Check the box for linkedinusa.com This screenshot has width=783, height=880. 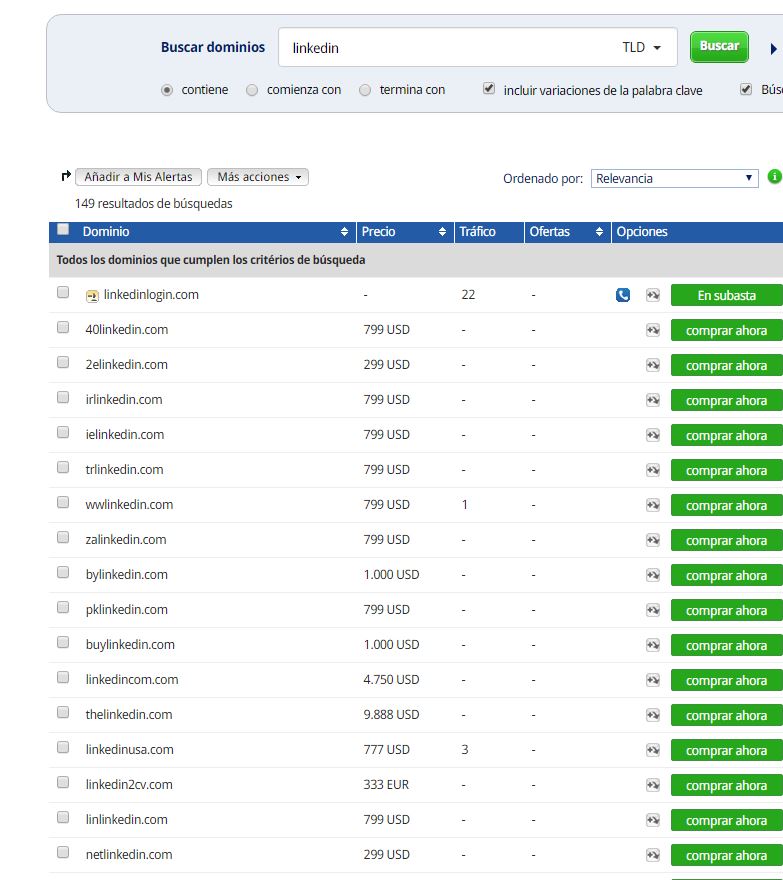tap(63, 747)
